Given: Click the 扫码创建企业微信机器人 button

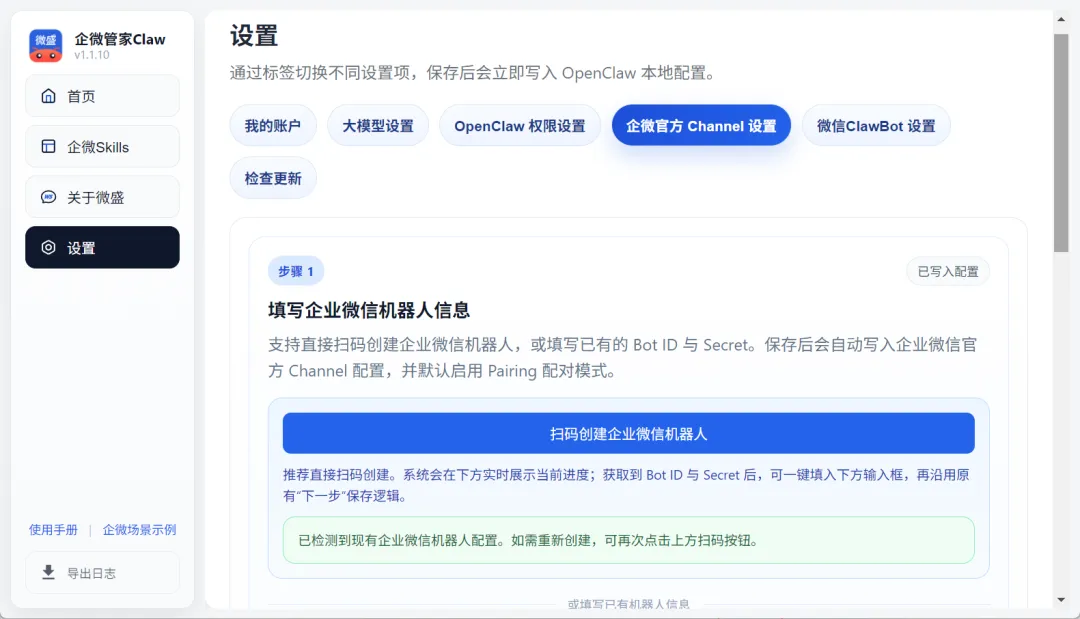Looking at the screenshot, I should point(628,433).
